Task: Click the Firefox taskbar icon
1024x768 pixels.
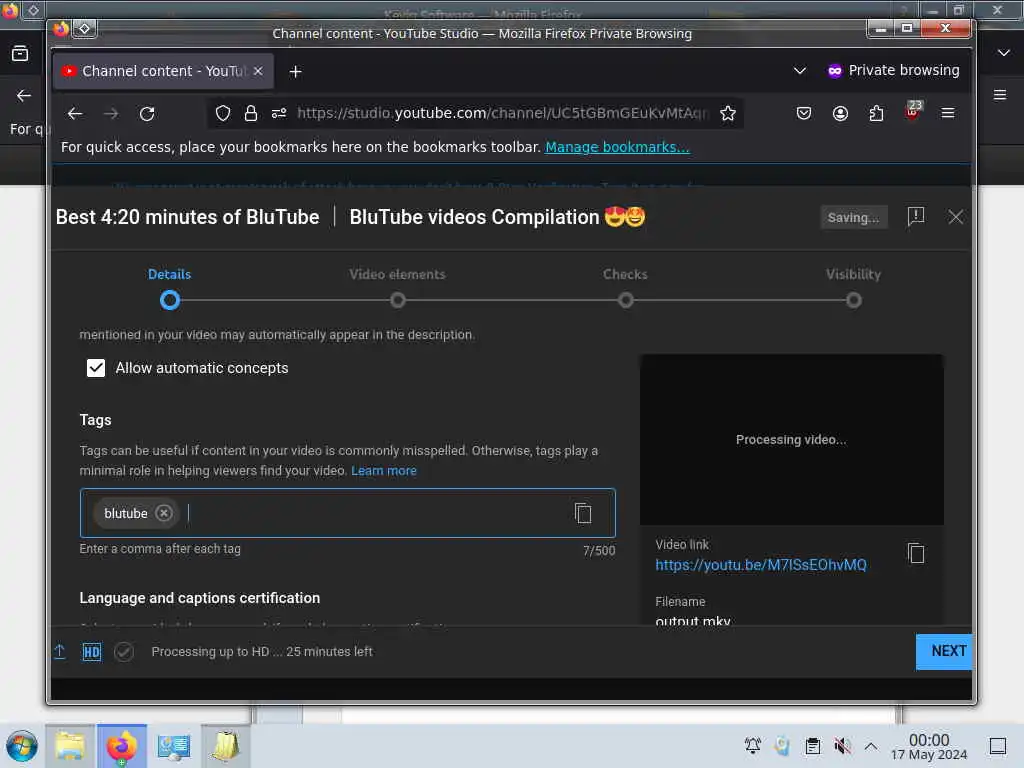Action: tap(121, 746)
